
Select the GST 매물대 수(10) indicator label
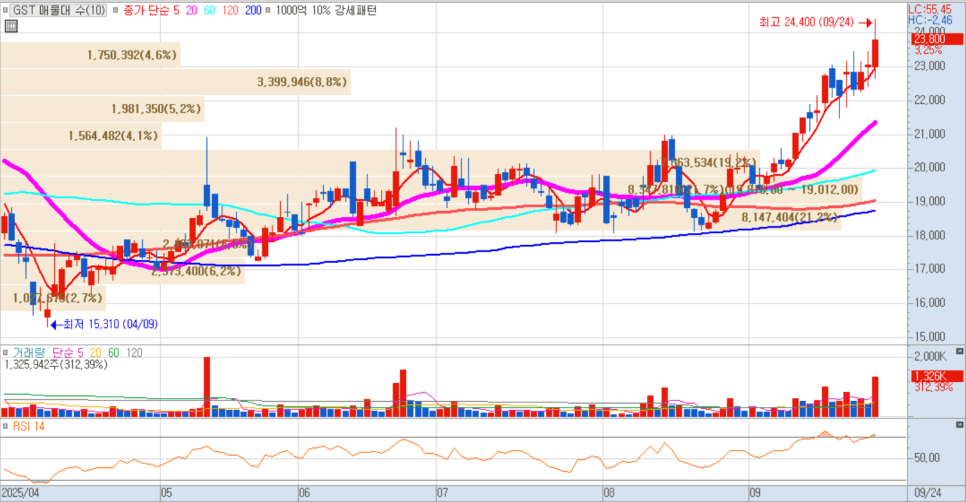pos(59,10)
